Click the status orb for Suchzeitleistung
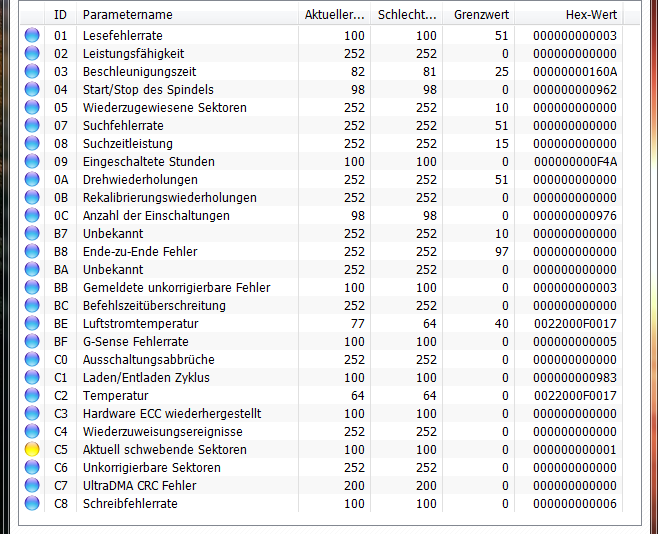The image size is (658, 534). coord(32,143)
